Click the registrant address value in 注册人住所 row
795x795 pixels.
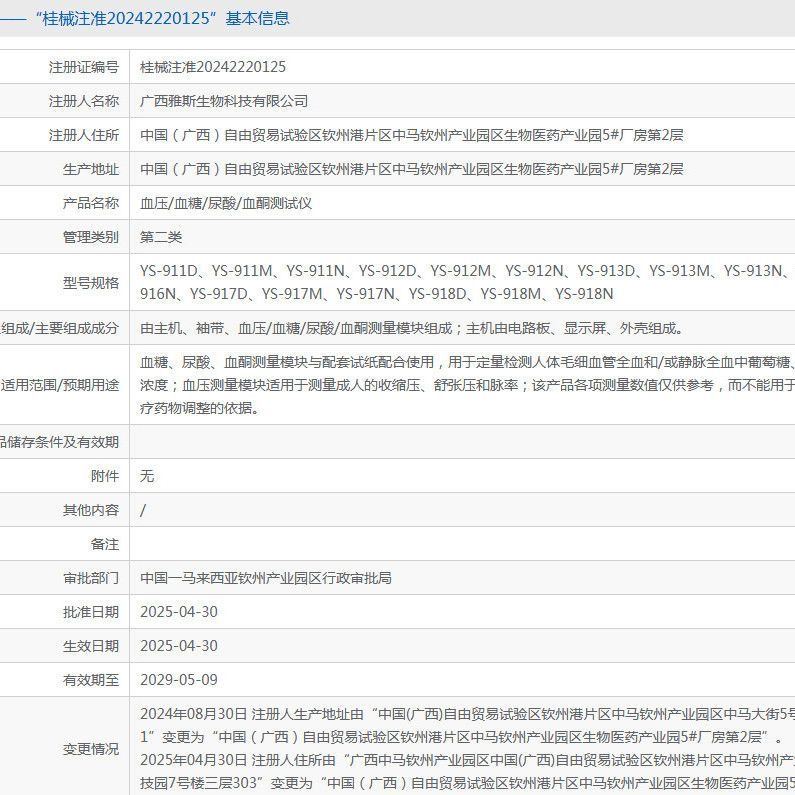(x=412, y=135)
